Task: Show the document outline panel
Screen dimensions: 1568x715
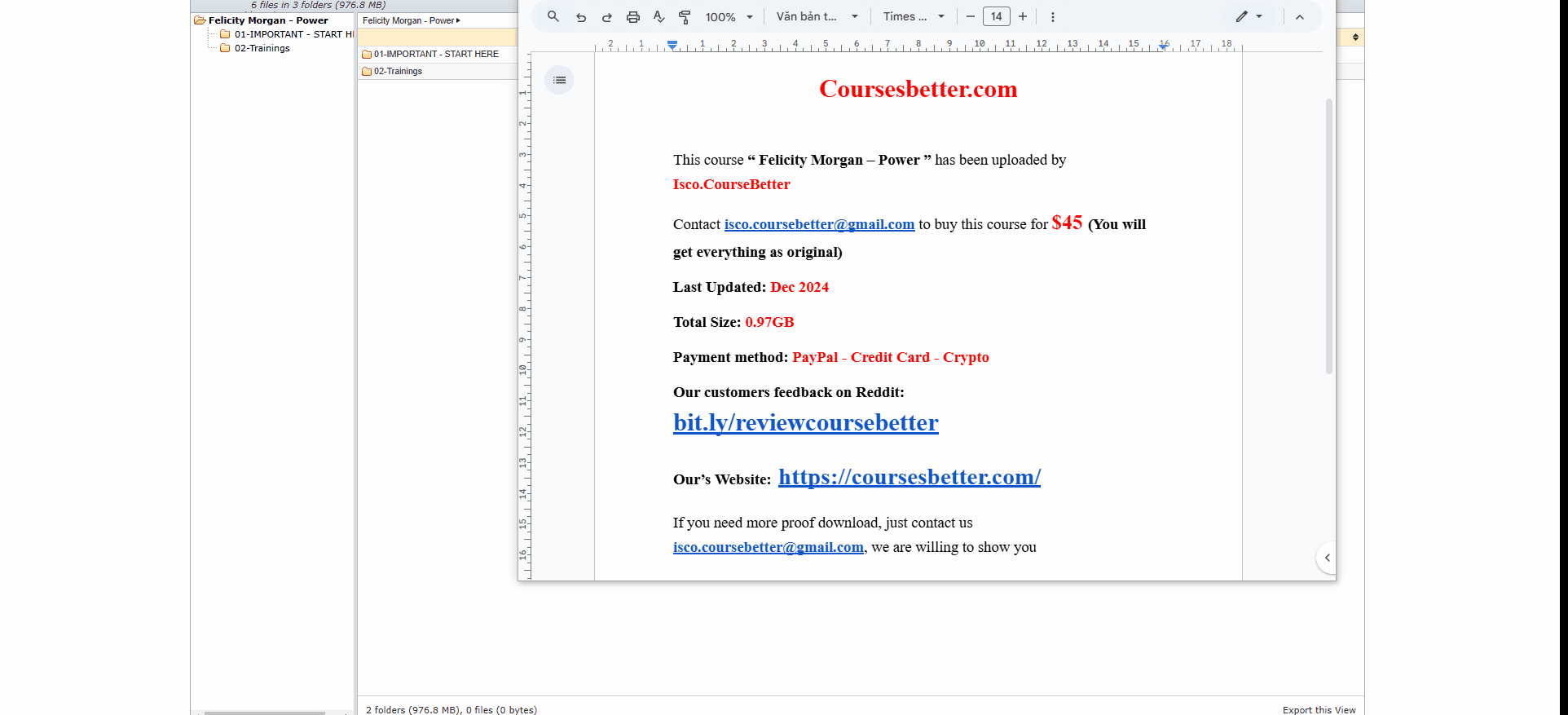Action: click(x=559, y=80)
